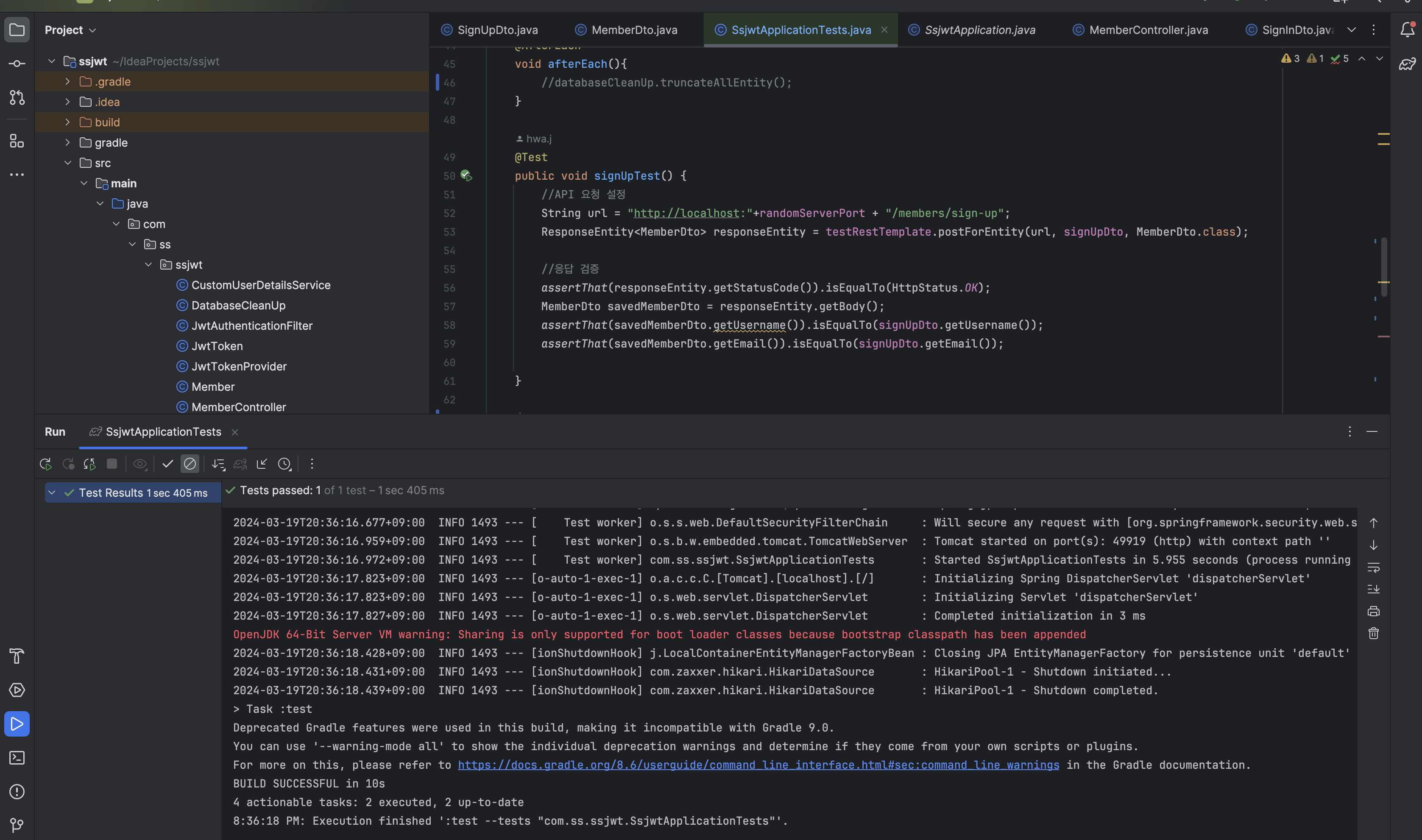Expand the build folder in the project tree
1422x840 pixels.
click(67, 122)
